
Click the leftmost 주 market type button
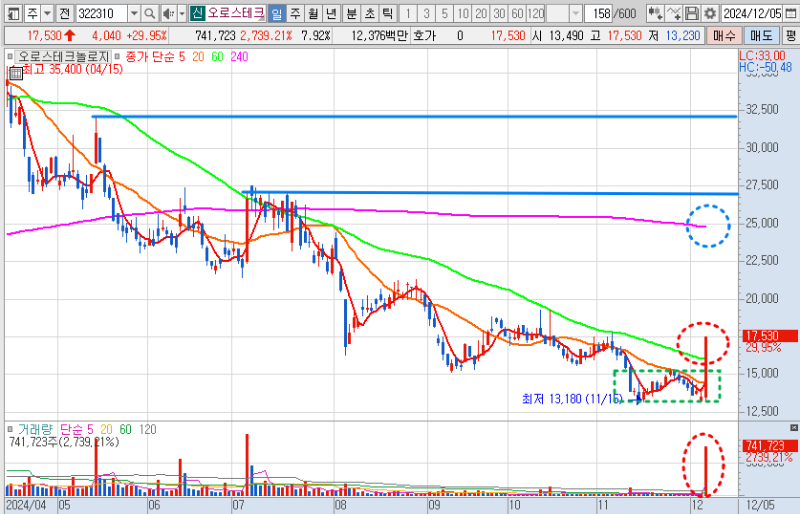tap(32, 13)
